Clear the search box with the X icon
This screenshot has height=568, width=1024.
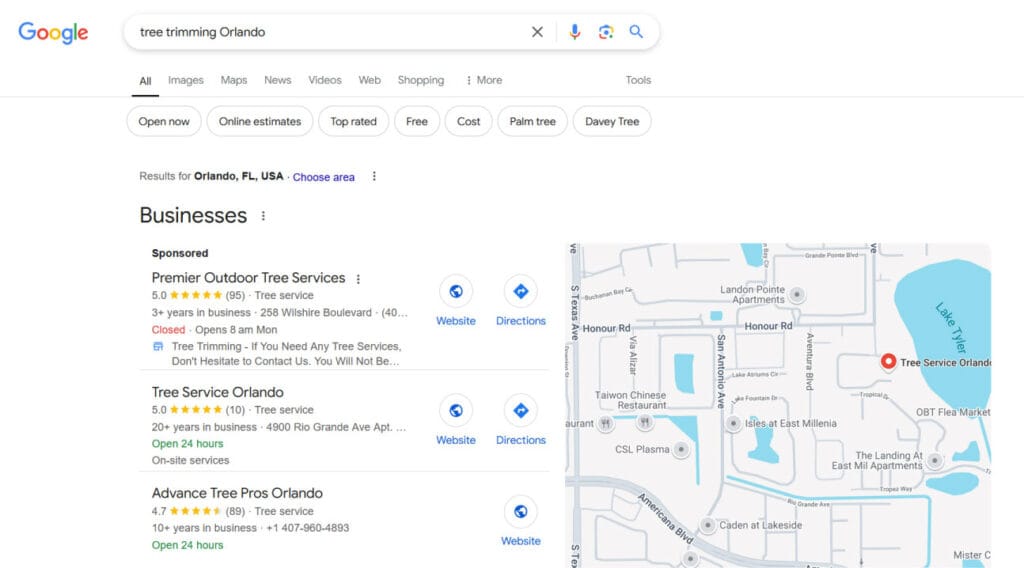(x=537, y=32)
